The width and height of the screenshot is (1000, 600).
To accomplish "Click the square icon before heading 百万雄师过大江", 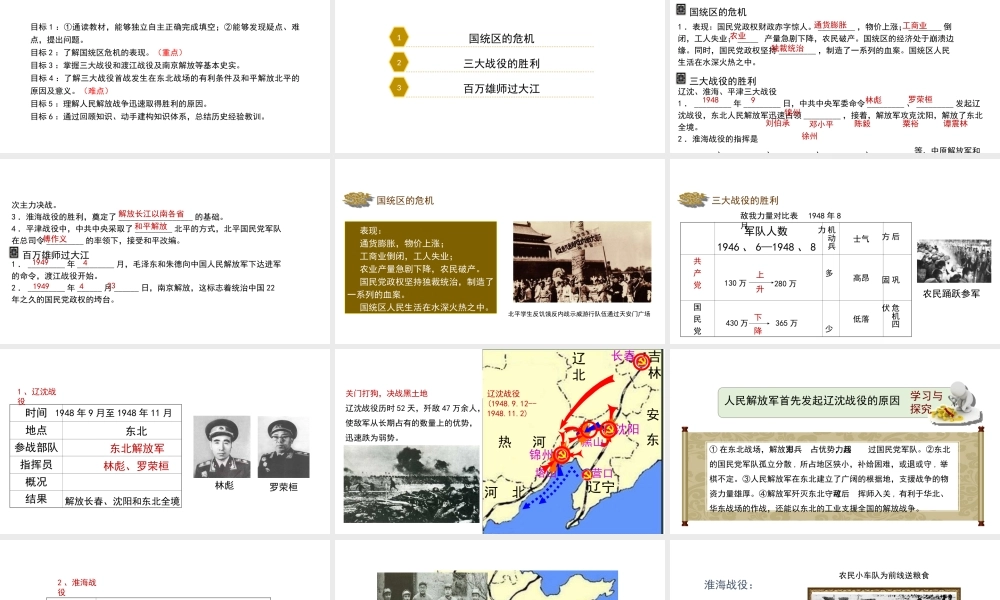I will [14, 253].
